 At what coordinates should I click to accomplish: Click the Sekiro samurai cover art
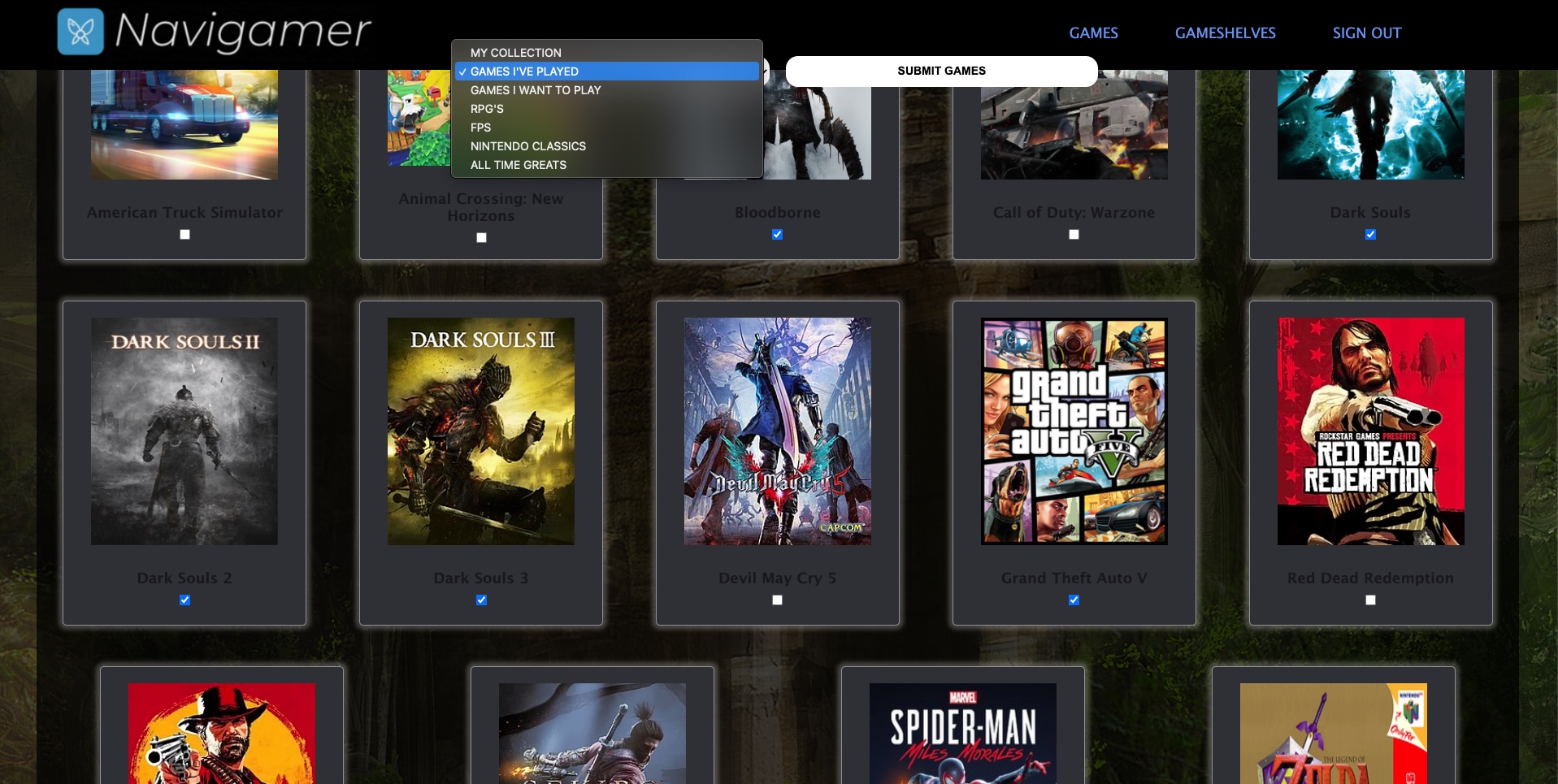click(x=592, y=734)
